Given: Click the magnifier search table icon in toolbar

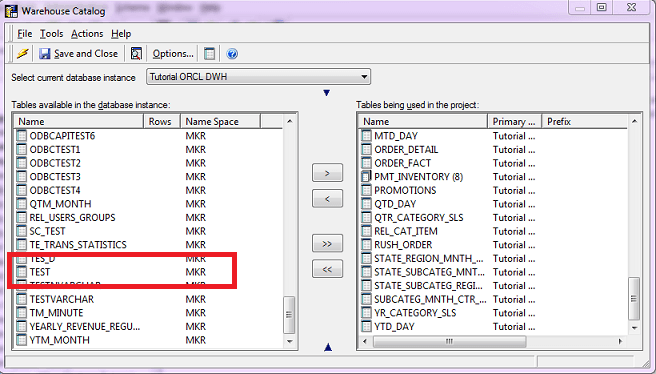Looking at the screenshot, I should coord(136,54).
